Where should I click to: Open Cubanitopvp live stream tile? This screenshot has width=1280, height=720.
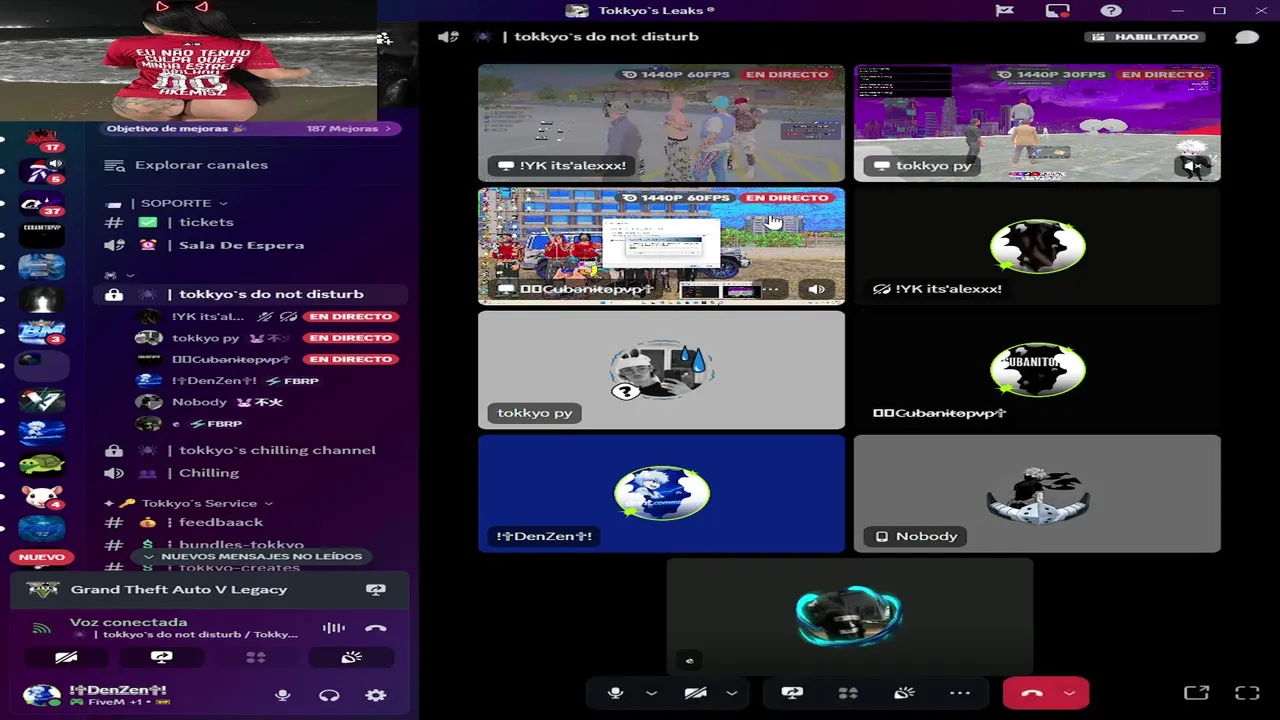[x=661, y=246]
